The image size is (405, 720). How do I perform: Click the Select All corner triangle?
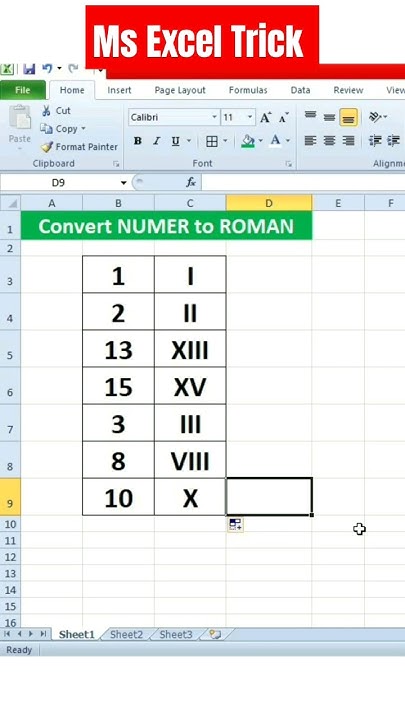(11, 203)
